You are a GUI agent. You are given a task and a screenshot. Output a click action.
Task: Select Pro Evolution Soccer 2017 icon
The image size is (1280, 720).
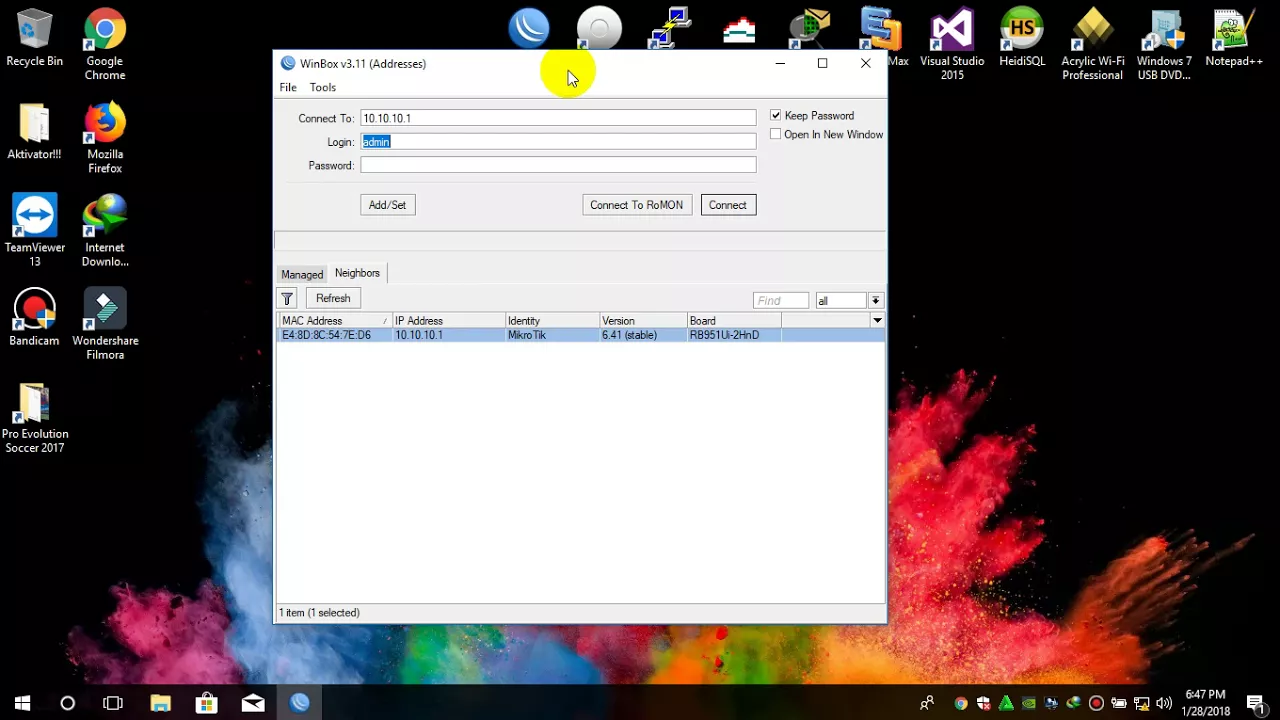click(34, 418)
